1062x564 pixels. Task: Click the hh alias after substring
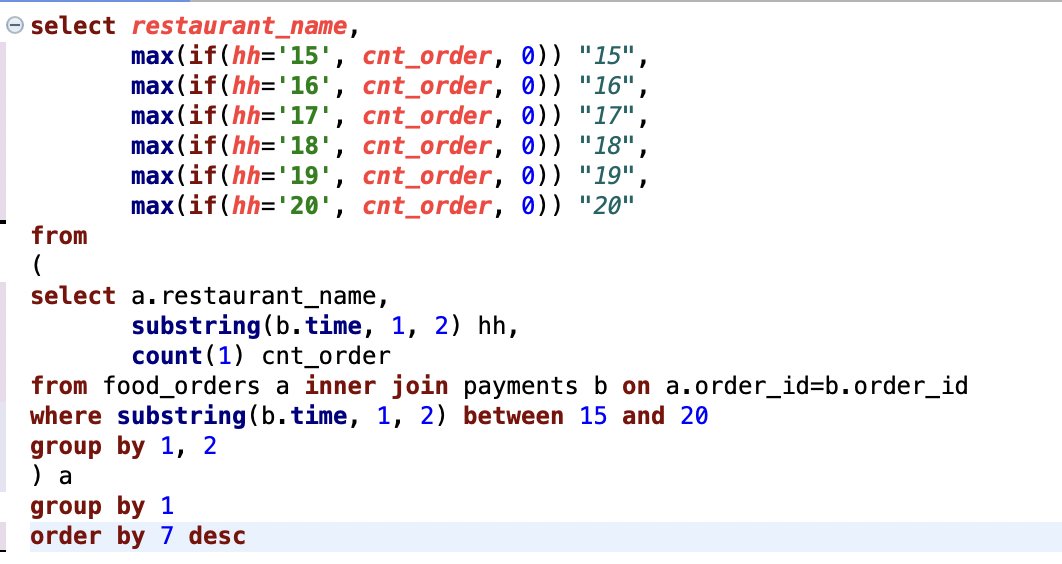492,326
